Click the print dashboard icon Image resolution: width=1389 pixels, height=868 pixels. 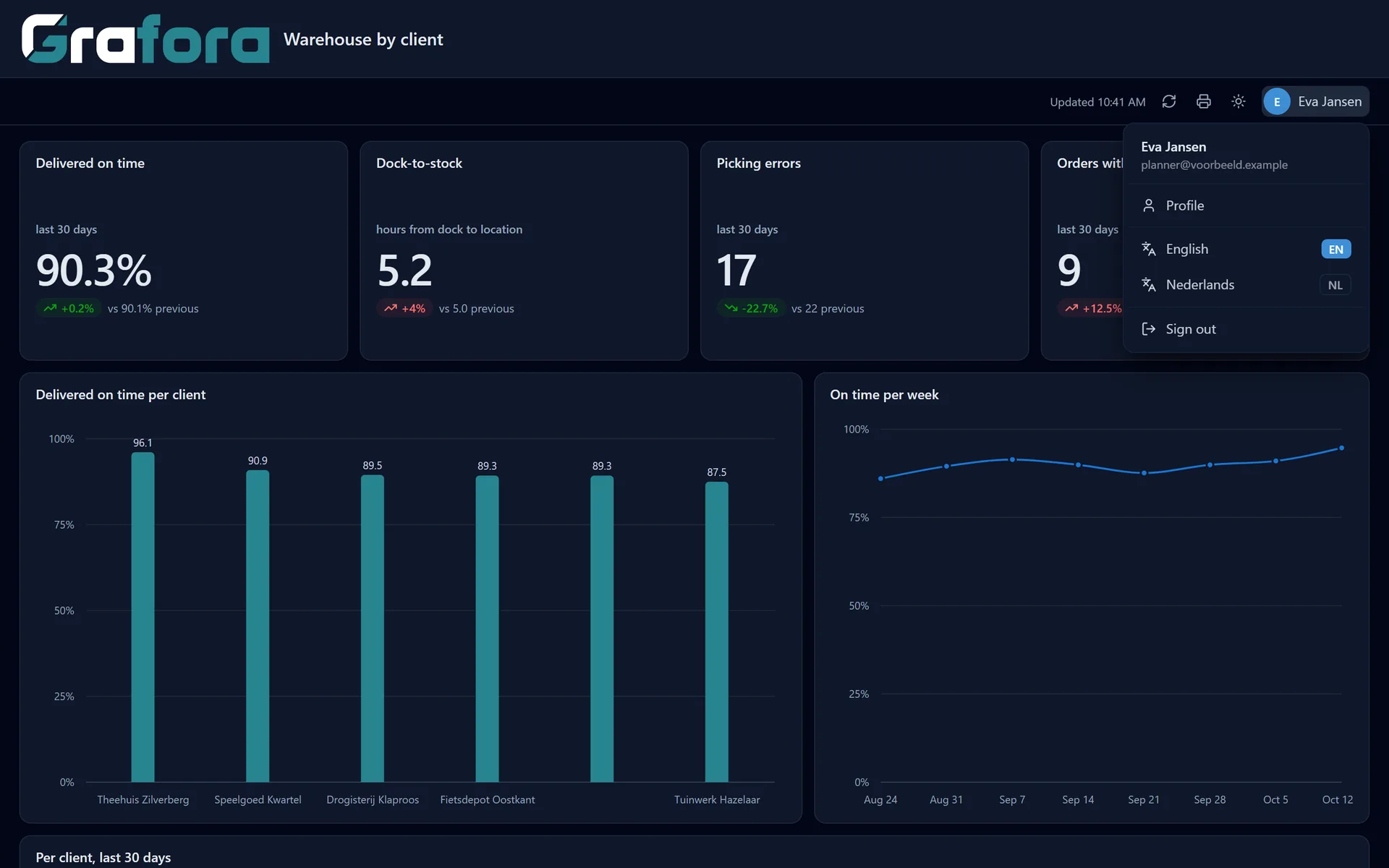[x=1204, y=102]
